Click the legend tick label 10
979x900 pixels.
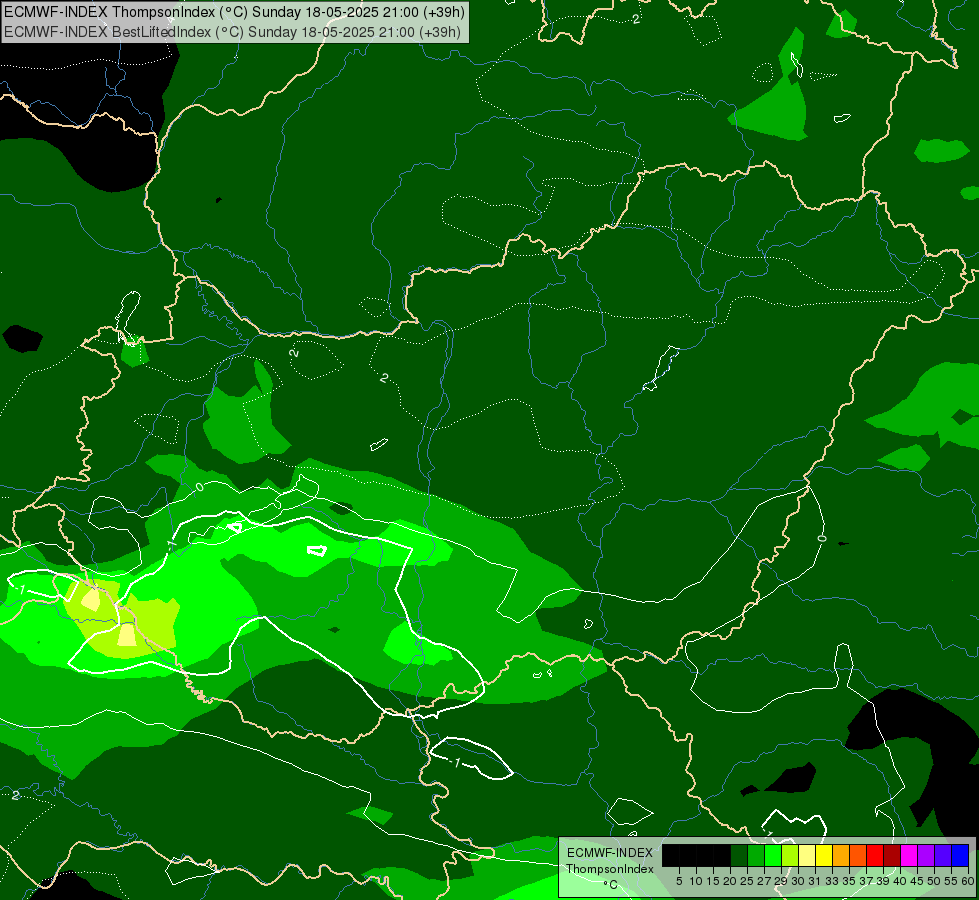click(696, 881)
